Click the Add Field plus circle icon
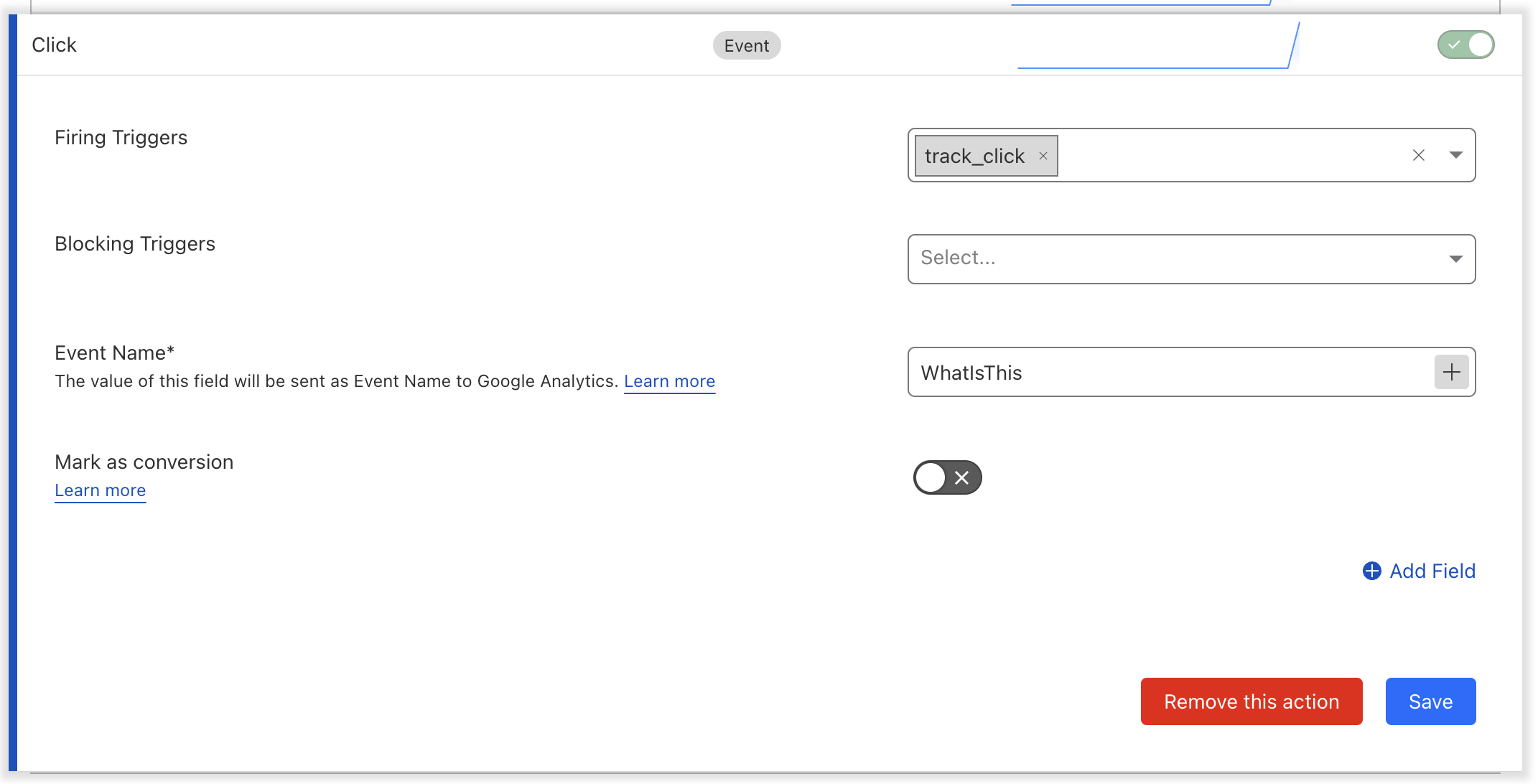 click(x=1371, y=571)
